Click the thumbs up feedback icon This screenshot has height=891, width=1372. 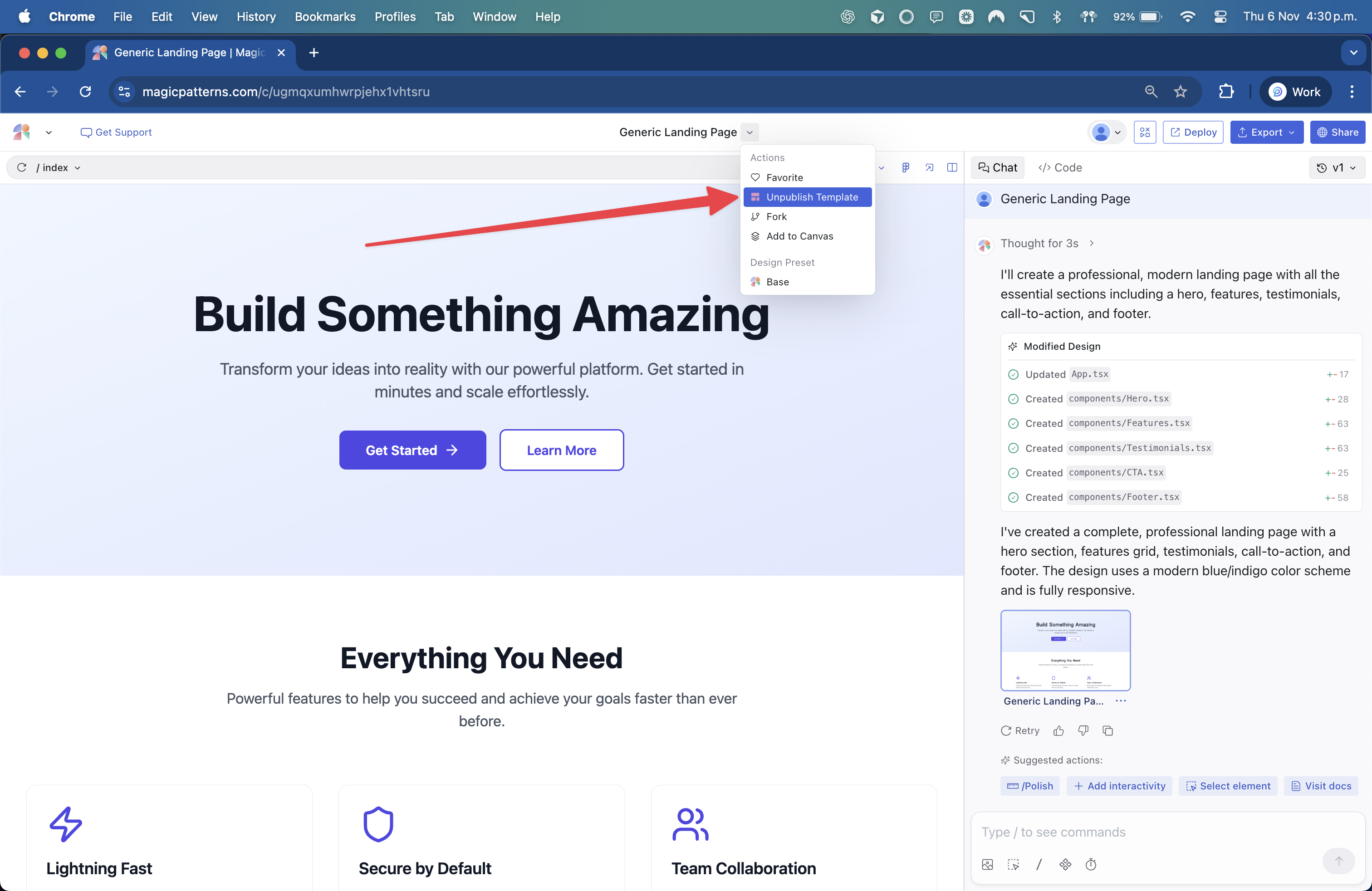[1058, 731]
